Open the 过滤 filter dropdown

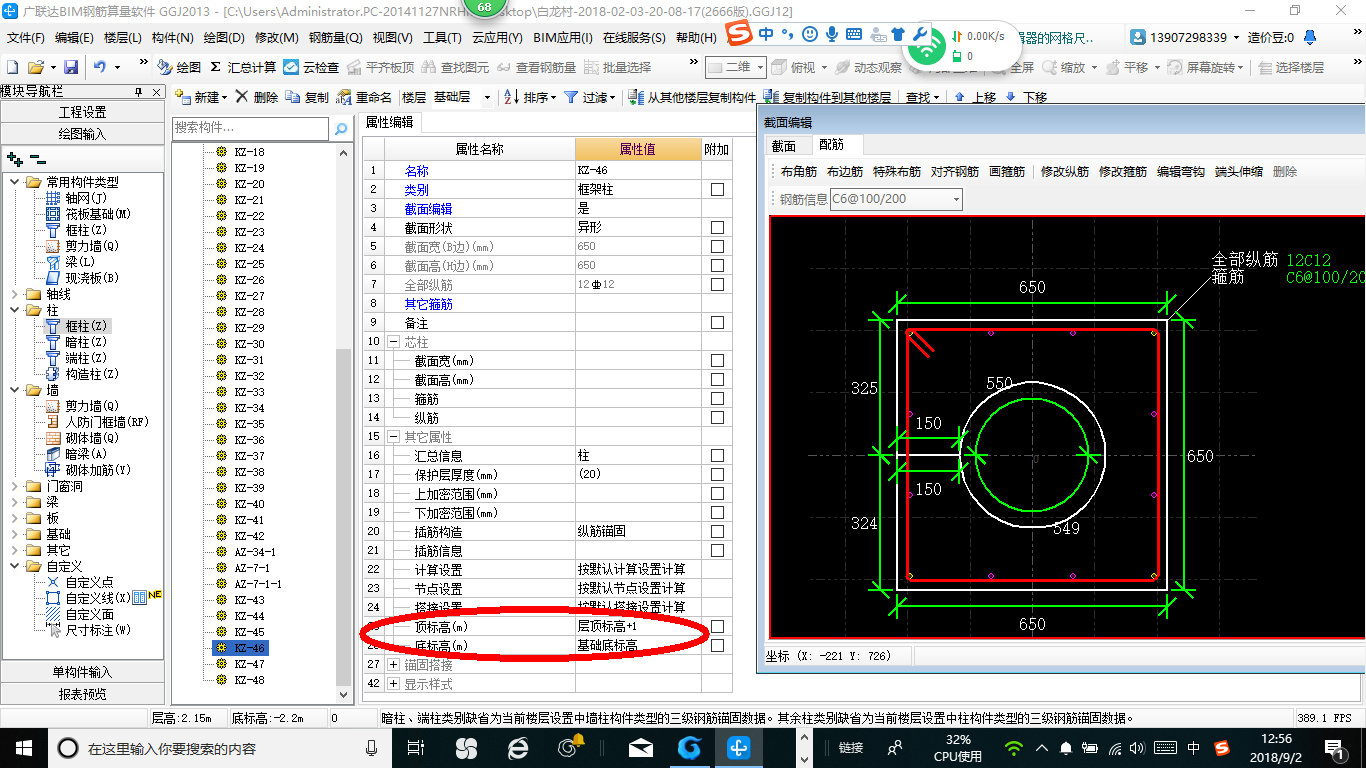coord(614,97)
